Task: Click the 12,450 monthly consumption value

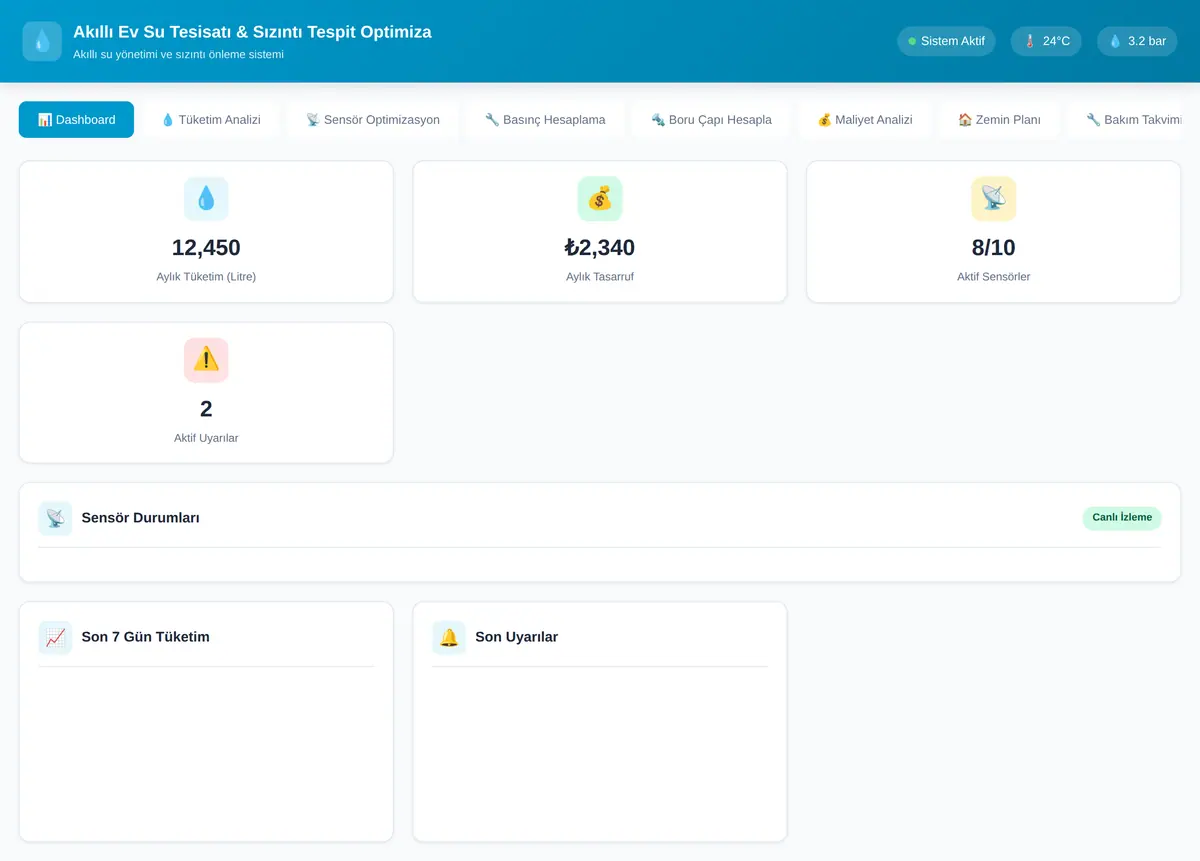Action: coord(206,248)
